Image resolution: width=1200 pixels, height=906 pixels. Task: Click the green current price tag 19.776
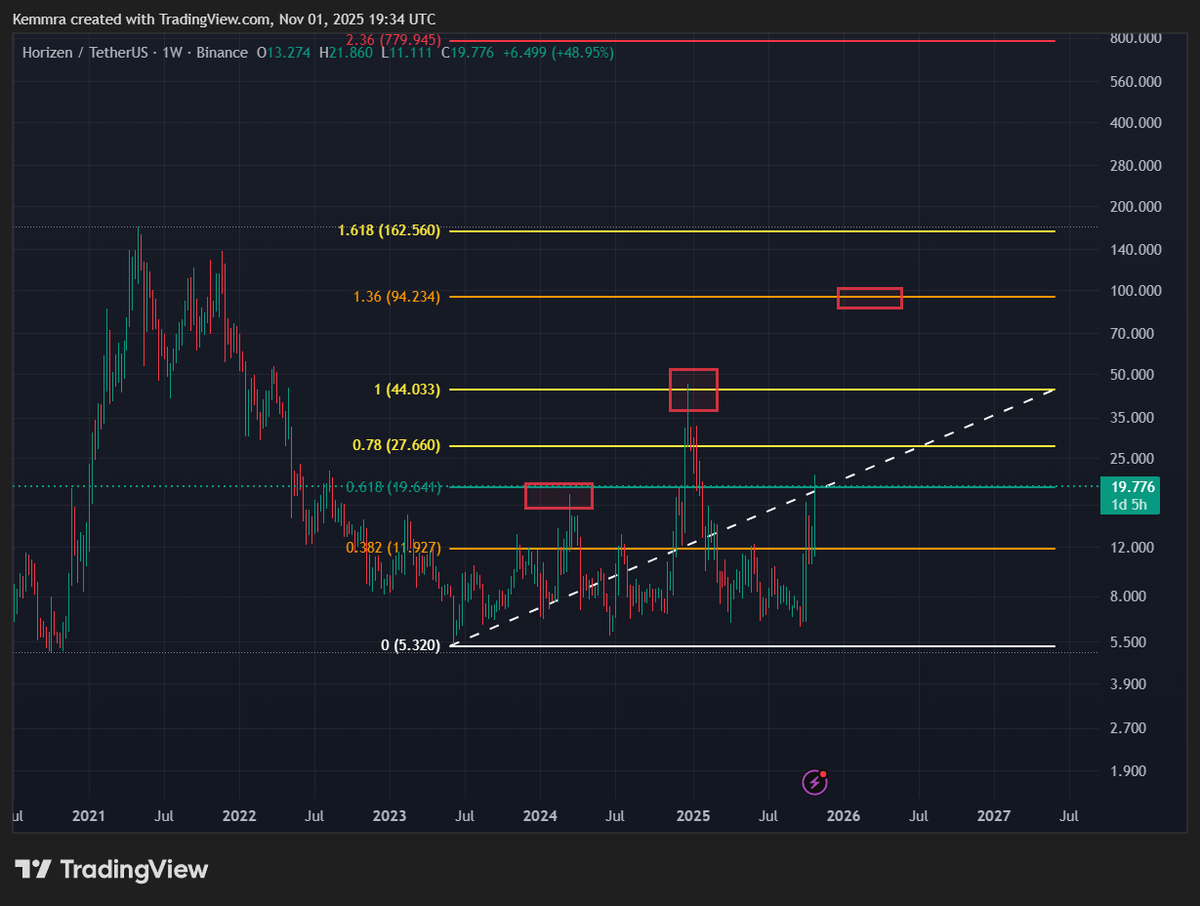click(1130, 487)
